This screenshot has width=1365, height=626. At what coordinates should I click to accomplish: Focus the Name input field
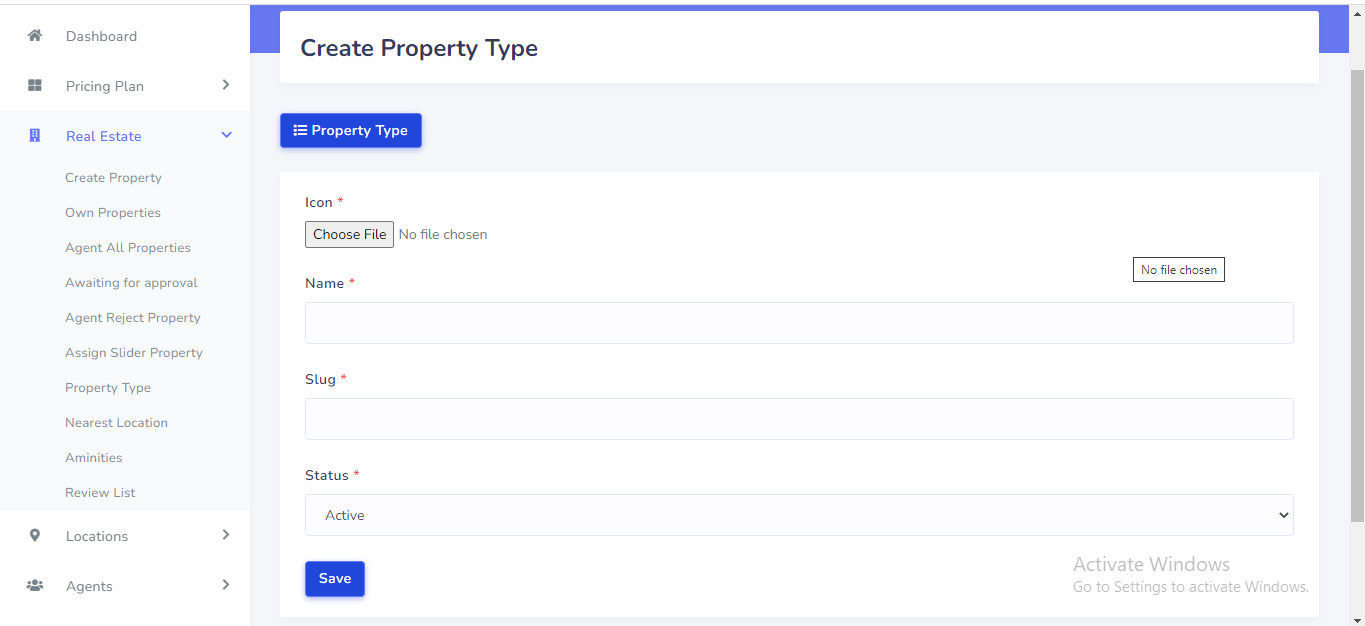click(x=798, y=323)
